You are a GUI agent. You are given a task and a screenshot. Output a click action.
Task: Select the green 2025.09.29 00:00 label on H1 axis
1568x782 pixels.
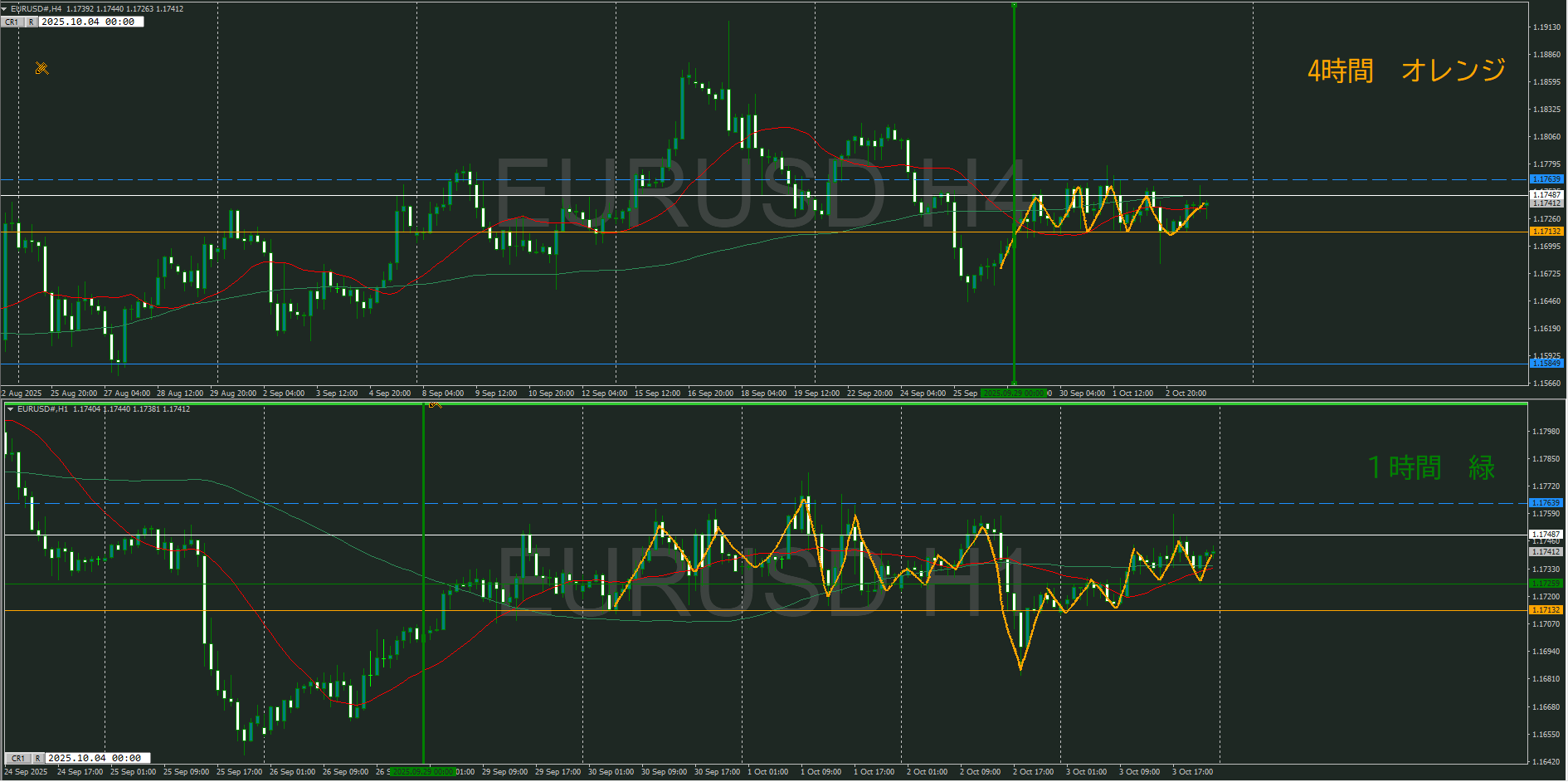point(423,772)
